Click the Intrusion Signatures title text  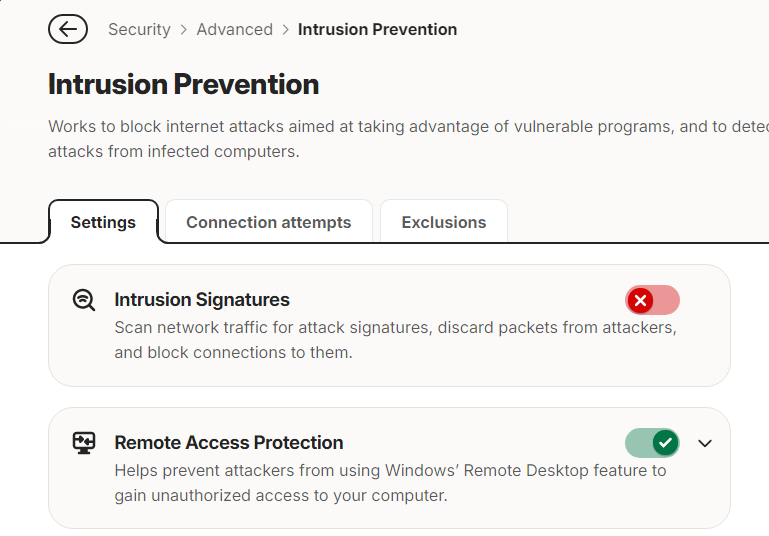tap(202, 300)
